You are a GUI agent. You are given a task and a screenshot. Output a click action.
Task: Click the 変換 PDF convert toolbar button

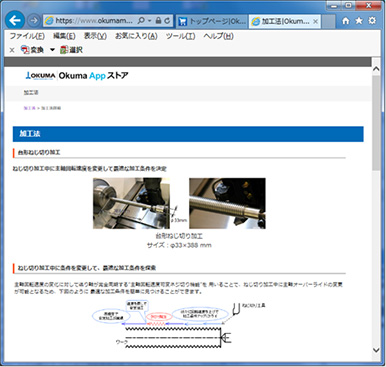[x=32, y=50]
